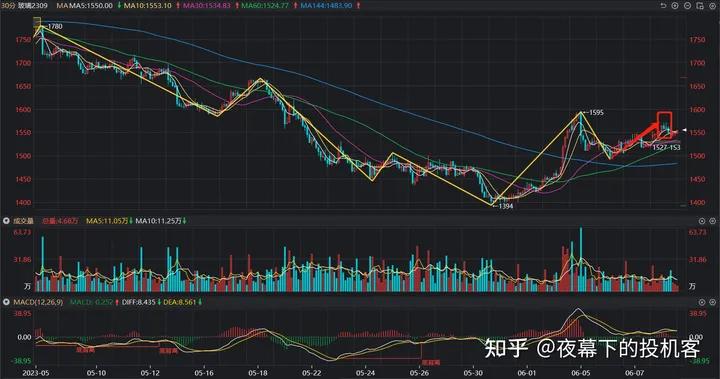The image size is (720, 379).
Task: Click the 38.95 tick on left MACD axis
Action: (22, 313)
